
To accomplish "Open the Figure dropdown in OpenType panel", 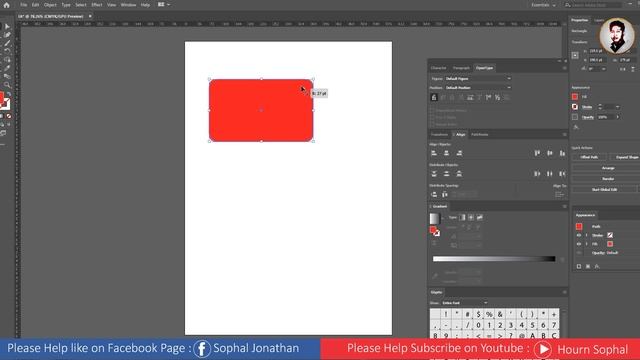I will point(478,78).
